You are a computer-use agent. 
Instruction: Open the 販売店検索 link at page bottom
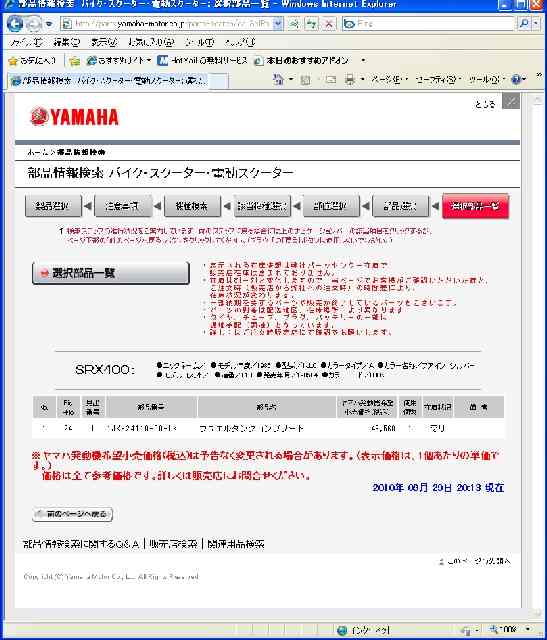point(173,544)
